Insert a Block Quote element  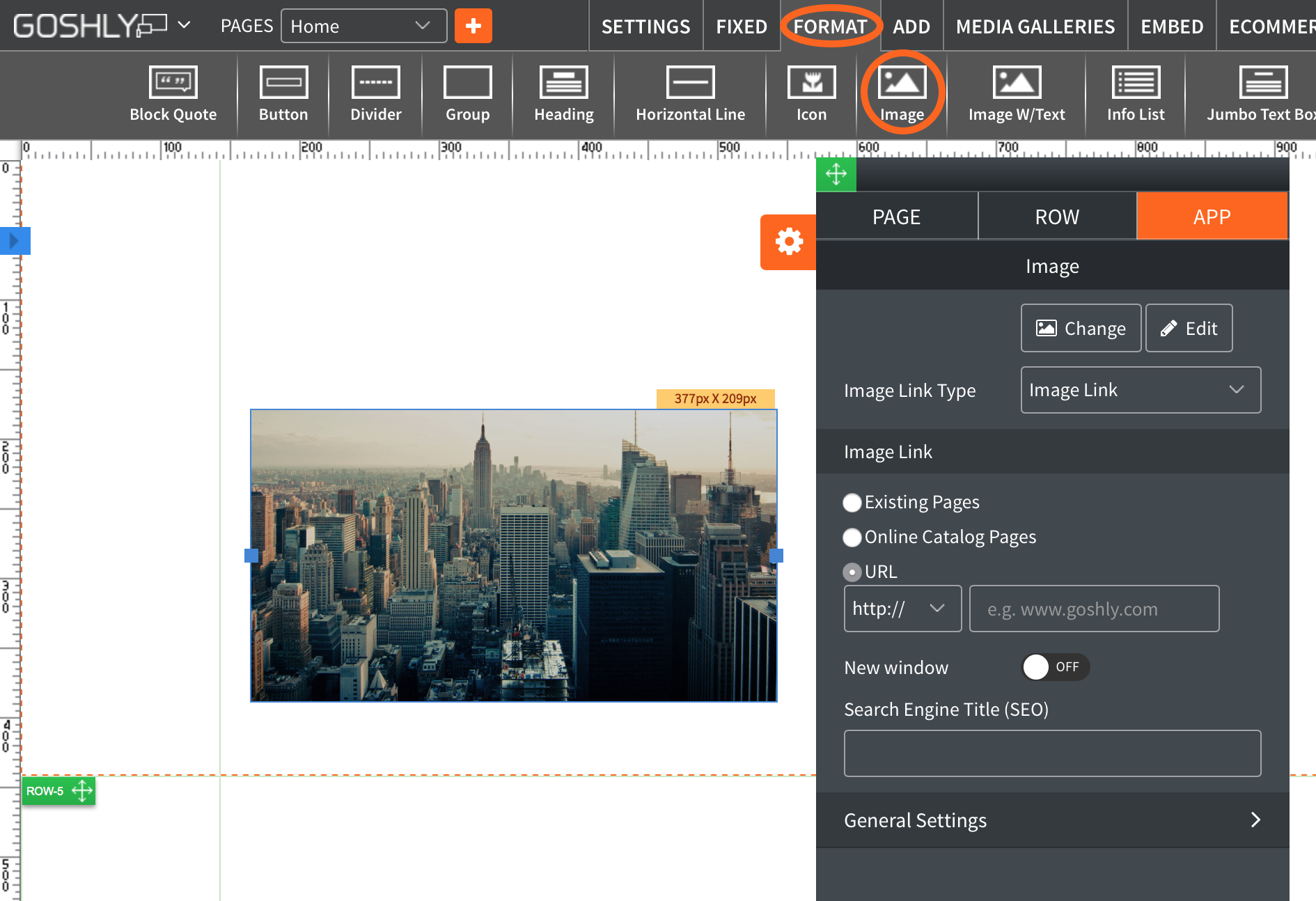[x=173, y=94]
